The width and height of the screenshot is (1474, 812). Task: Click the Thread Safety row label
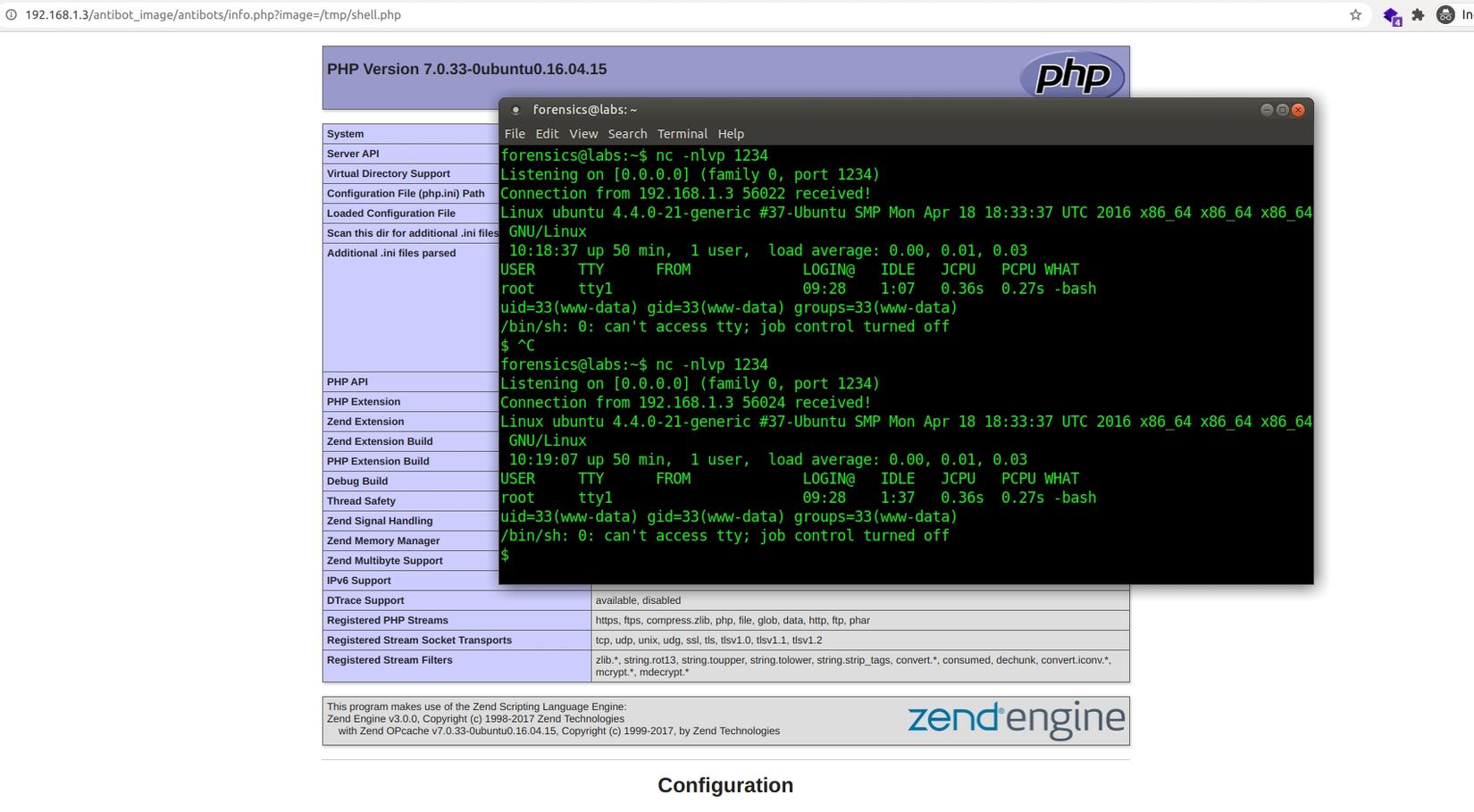[x=361, y=501]
